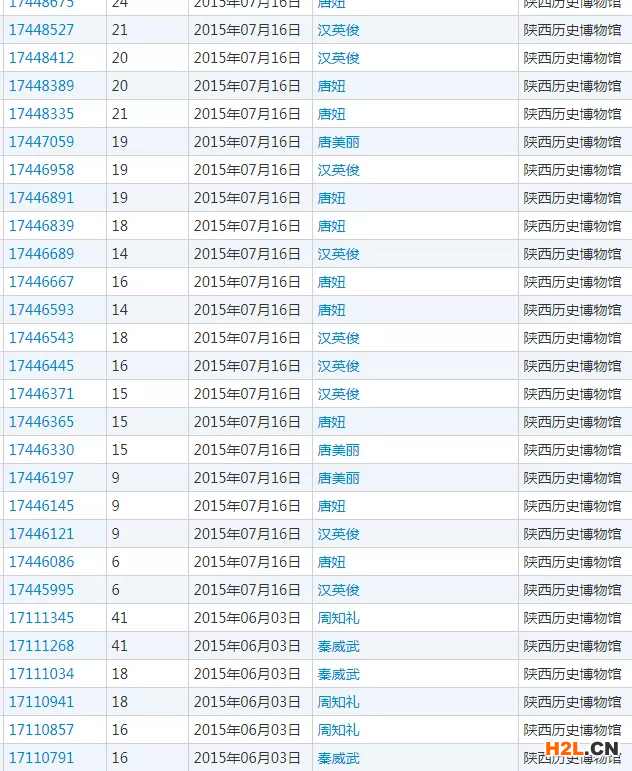Screen dimensions: 632x771
Task: Click 汉英俊 in row 17446543
Action: click(x=338, y=339)
